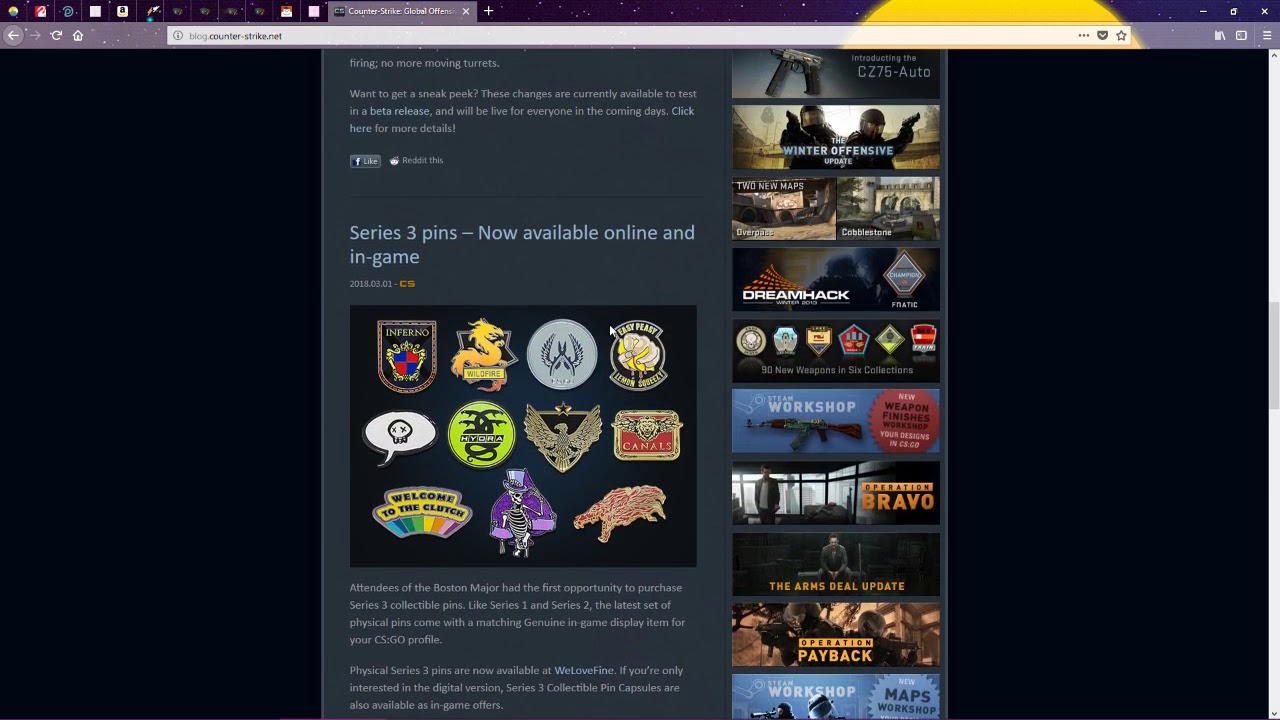Open The Arms Deal Update banner

pyautogui.click(x=836, y=564)
